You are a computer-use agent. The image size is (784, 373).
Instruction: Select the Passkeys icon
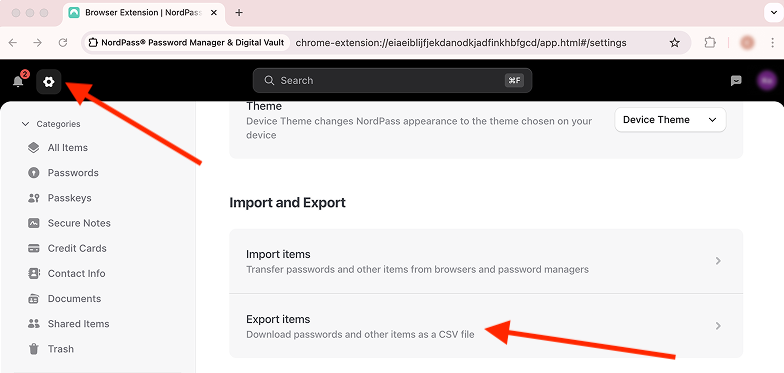34,198
